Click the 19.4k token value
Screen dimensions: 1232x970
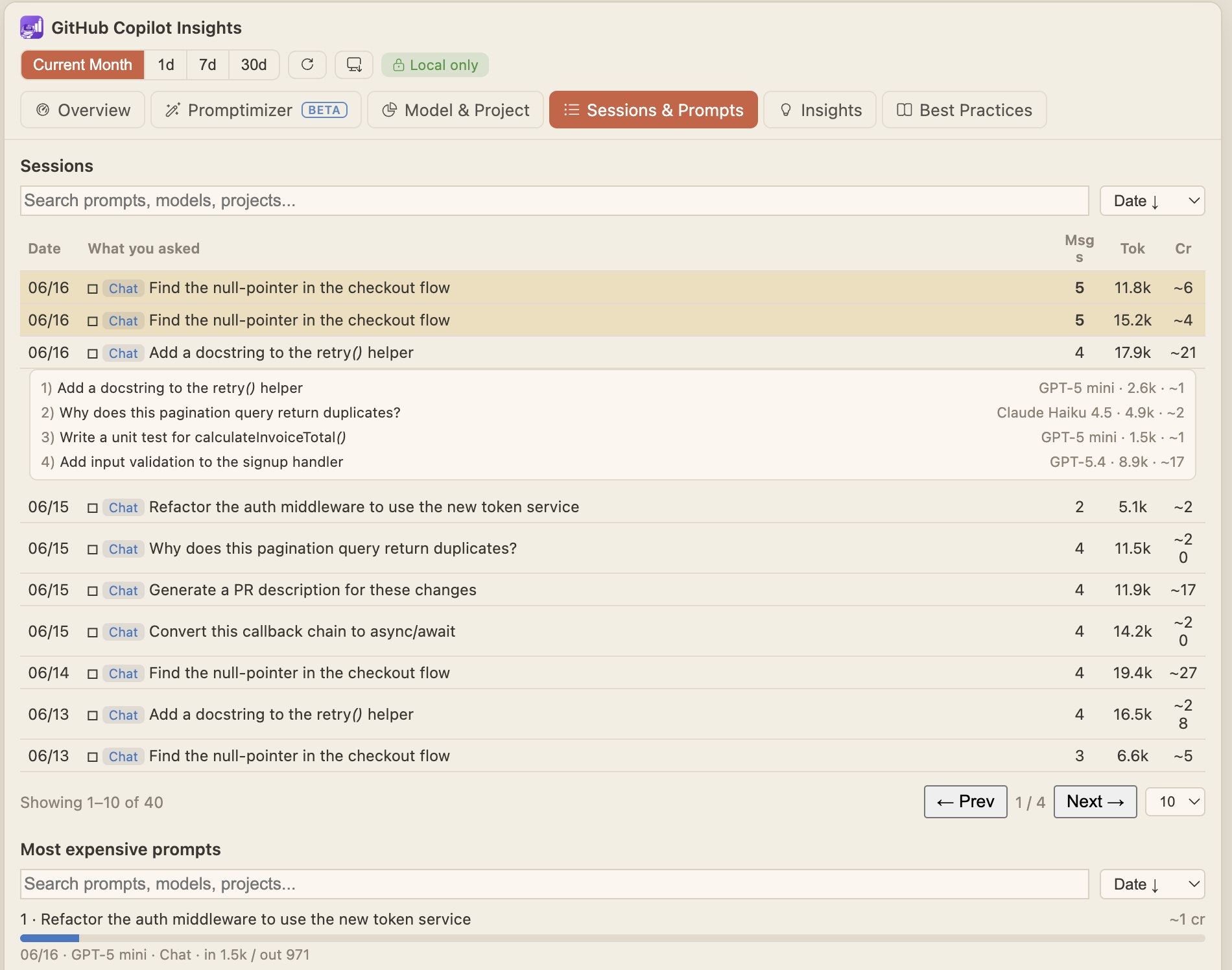click(1133, 673)
